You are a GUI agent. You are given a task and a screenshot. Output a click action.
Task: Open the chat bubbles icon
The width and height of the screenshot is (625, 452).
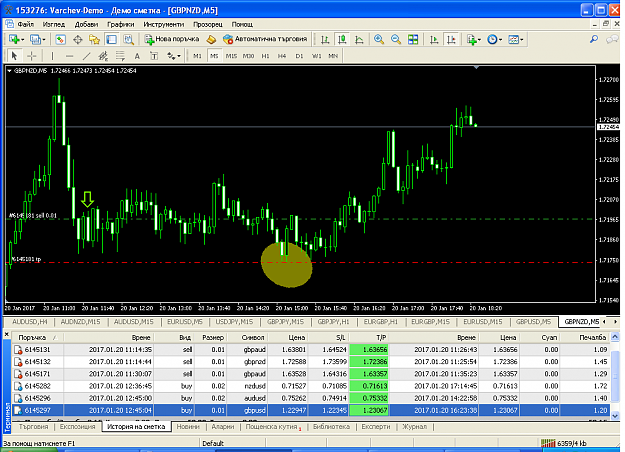(612, 39)
